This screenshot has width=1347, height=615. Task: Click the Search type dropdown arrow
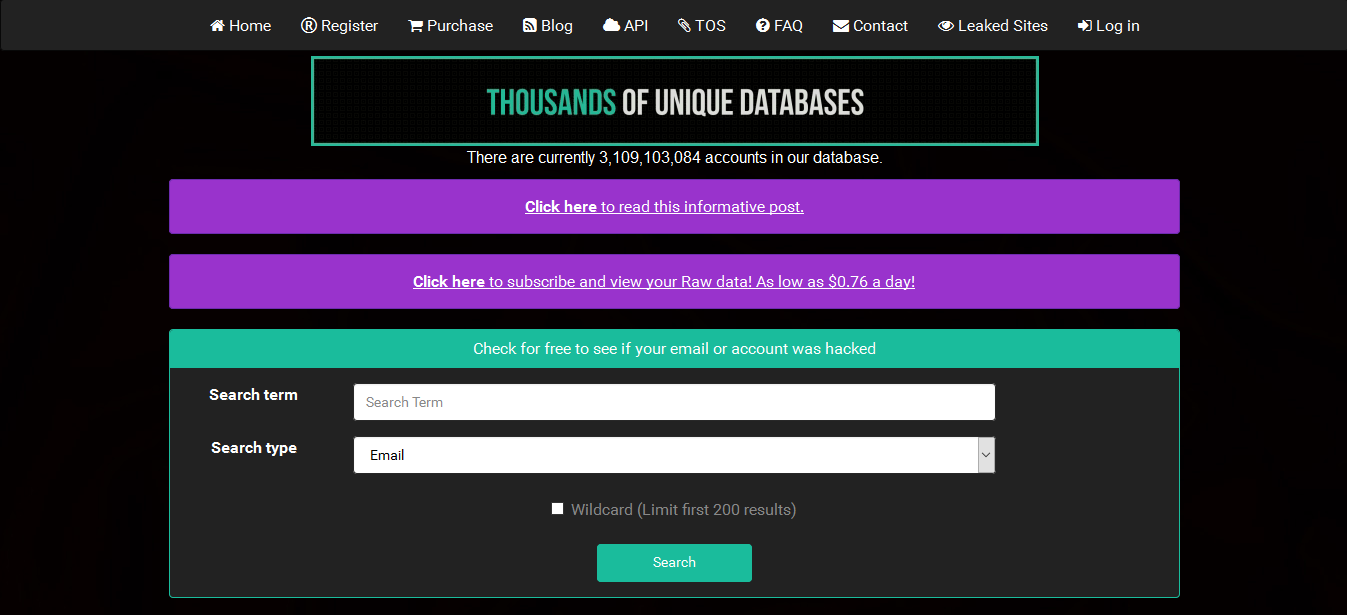point(986,455)
